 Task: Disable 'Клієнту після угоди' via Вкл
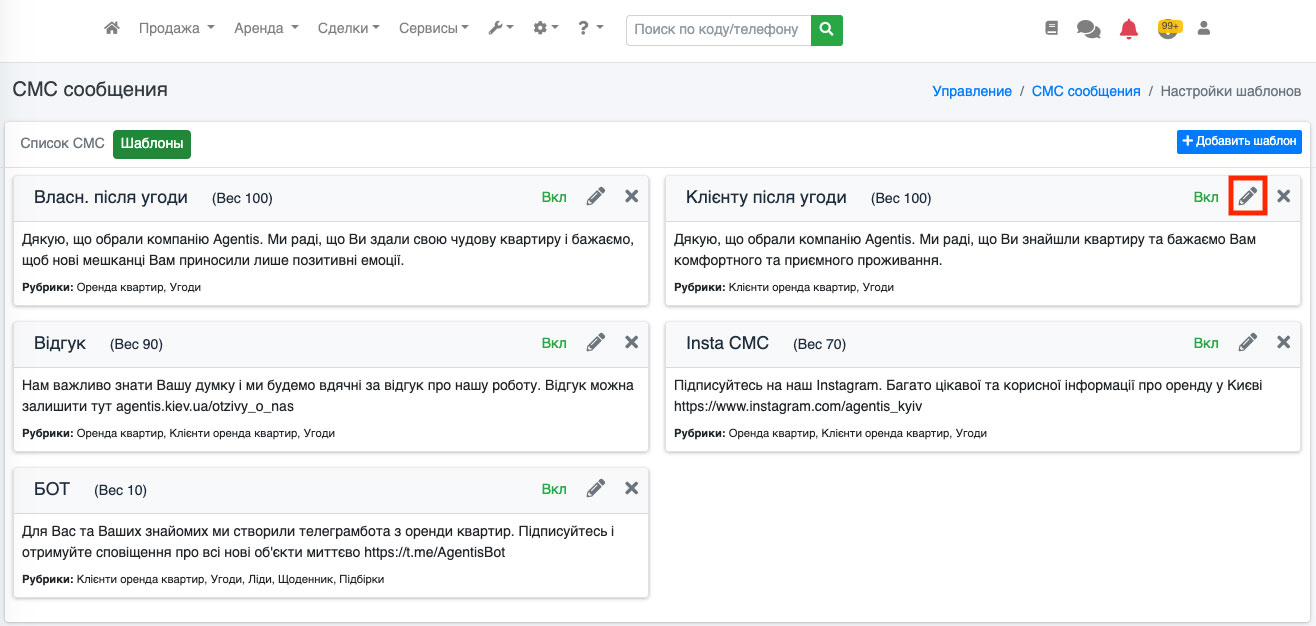(1206, 197)
